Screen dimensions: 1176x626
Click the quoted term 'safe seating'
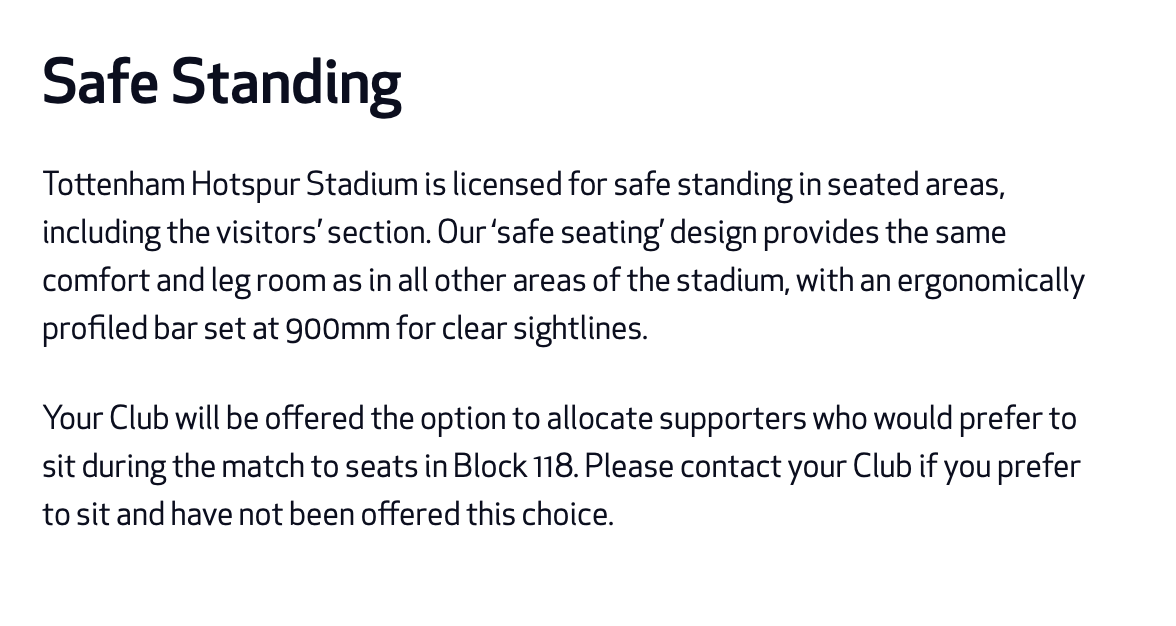pyautogui.click(x=576, y=232)
